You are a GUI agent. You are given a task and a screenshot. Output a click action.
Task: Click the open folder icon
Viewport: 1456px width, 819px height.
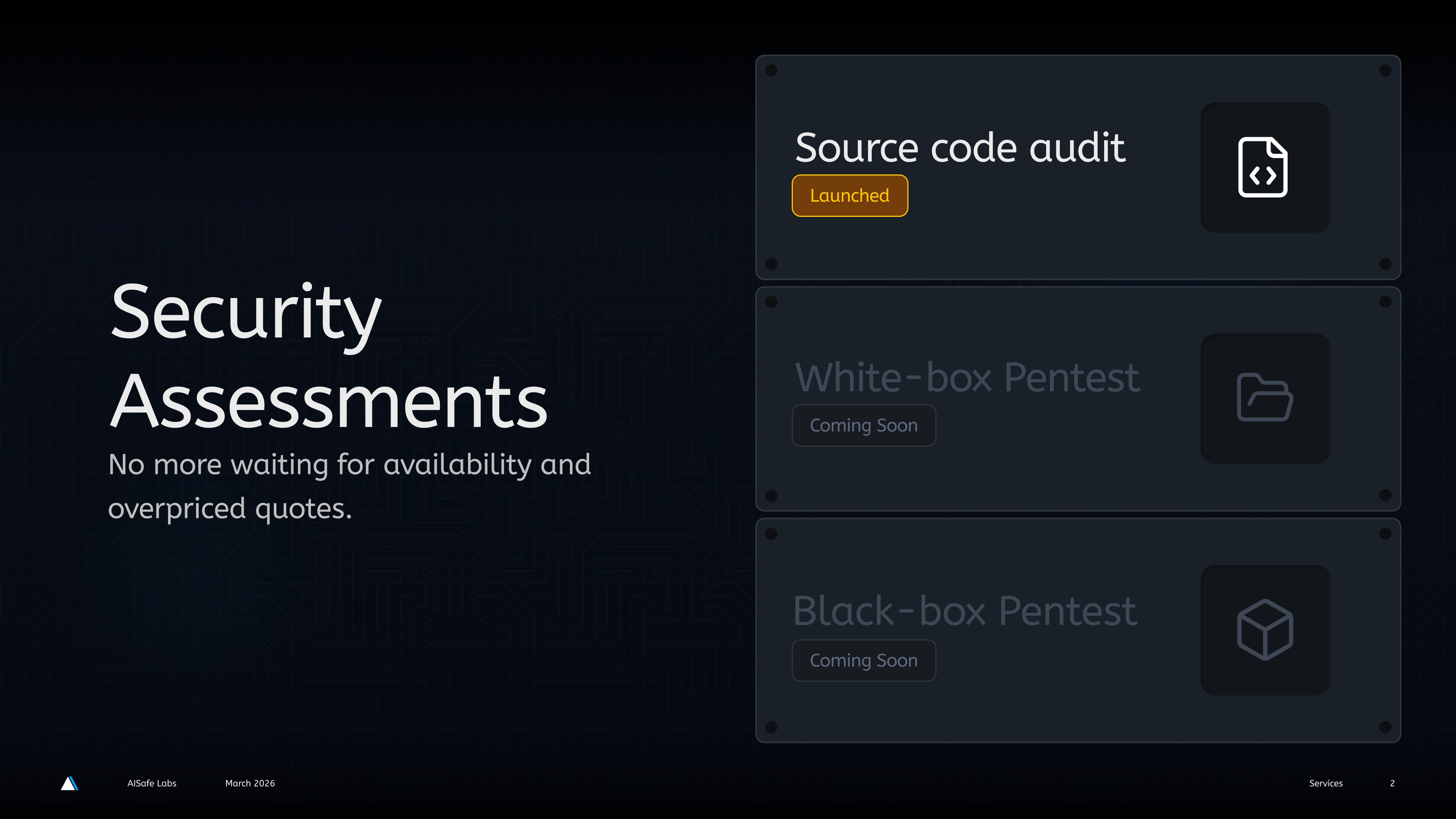tap(1265, 397)
